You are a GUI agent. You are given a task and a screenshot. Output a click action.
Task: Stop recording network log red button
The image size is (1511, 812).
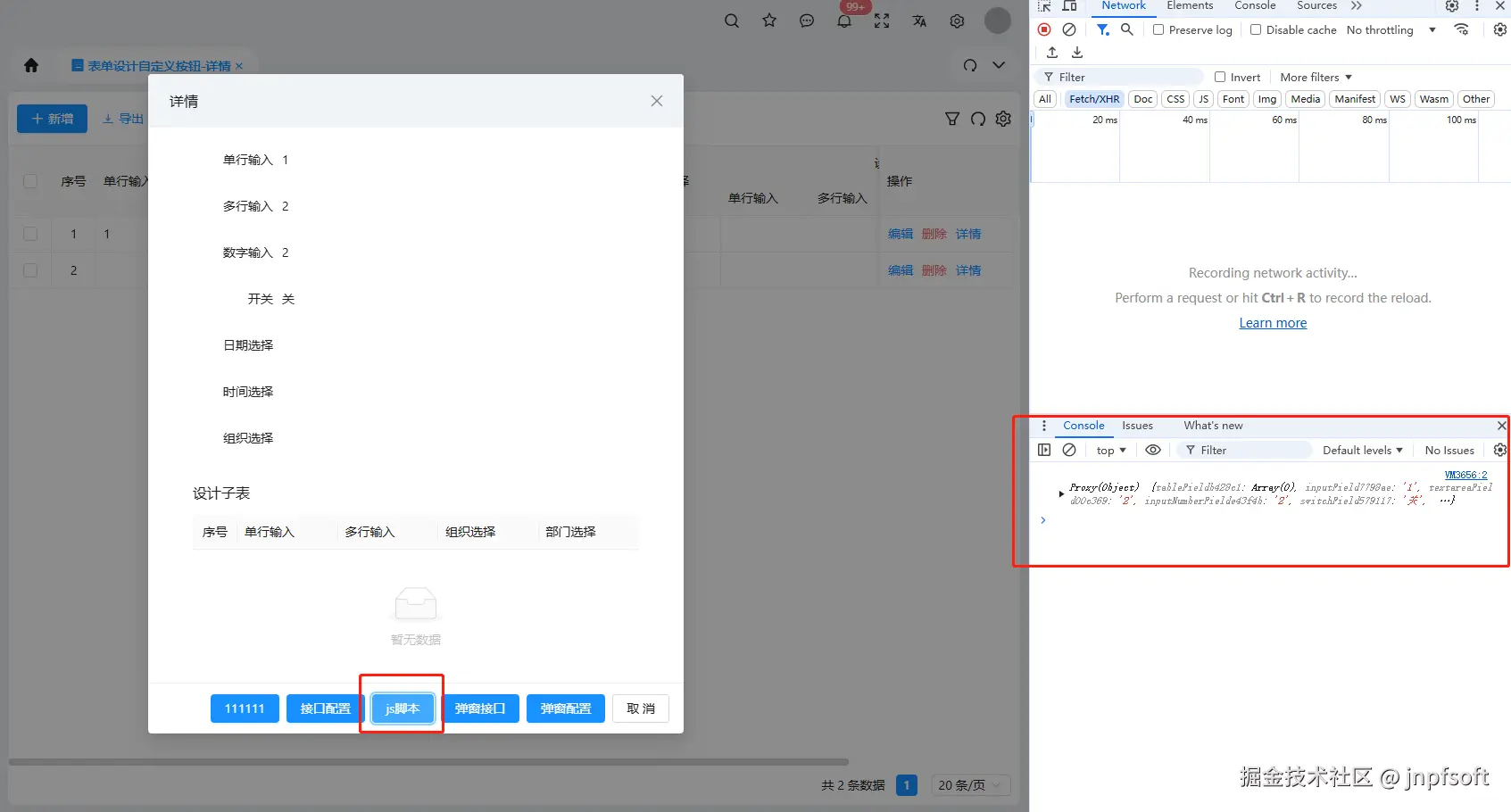[x=1044, y=29]
